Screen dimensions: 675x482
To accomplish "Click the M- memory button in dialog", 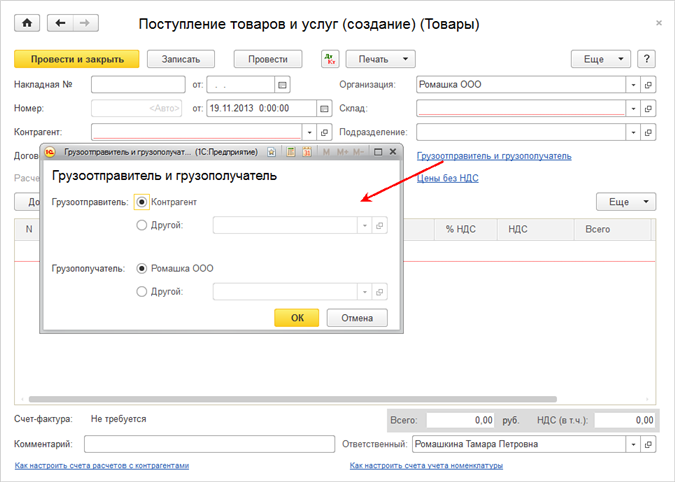I will point(358,152).
